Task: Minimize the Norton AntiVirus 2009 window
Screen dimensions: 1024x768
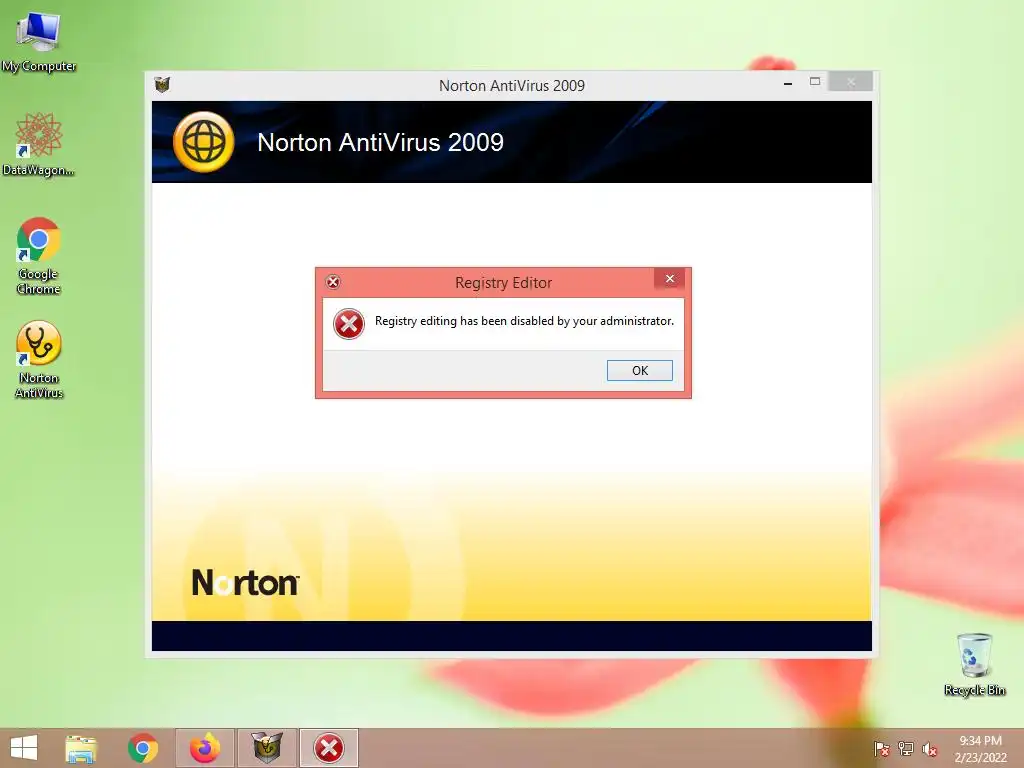Action: pyautogui.click(x=788, y=83)
